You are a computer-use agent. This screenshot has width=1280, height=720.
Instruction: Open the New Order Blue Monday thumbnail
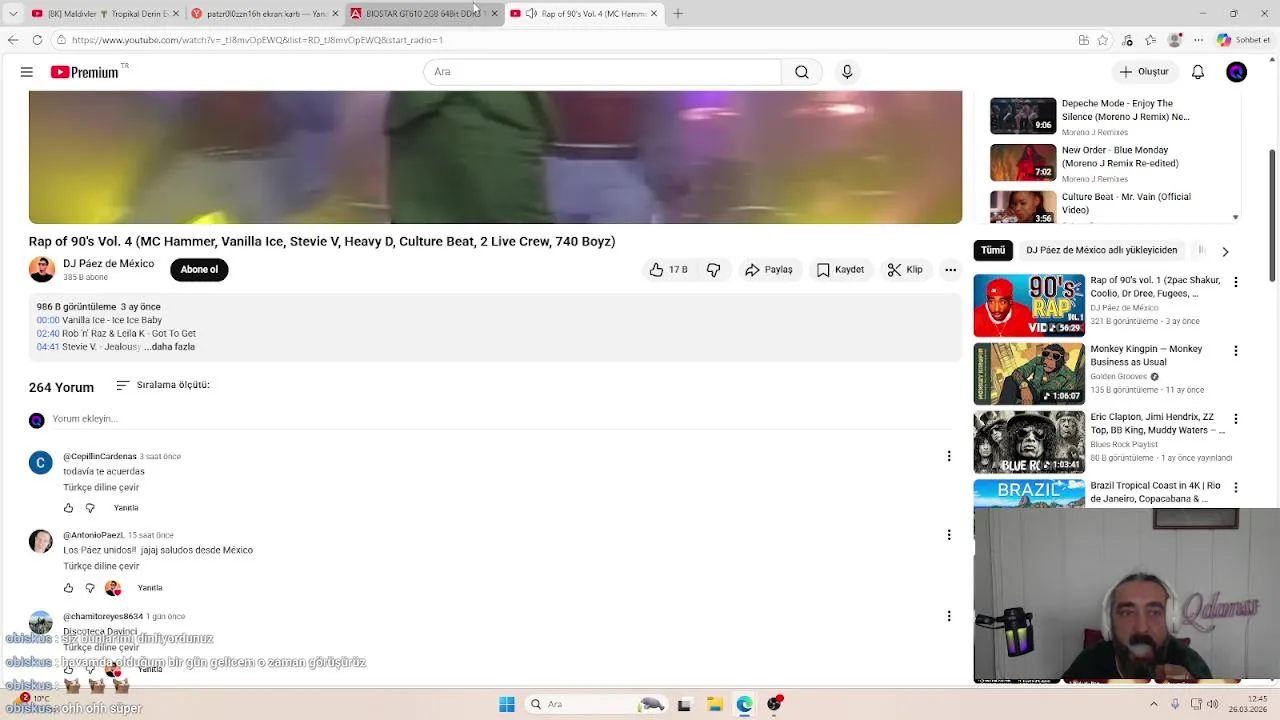tap(1023, 162)
